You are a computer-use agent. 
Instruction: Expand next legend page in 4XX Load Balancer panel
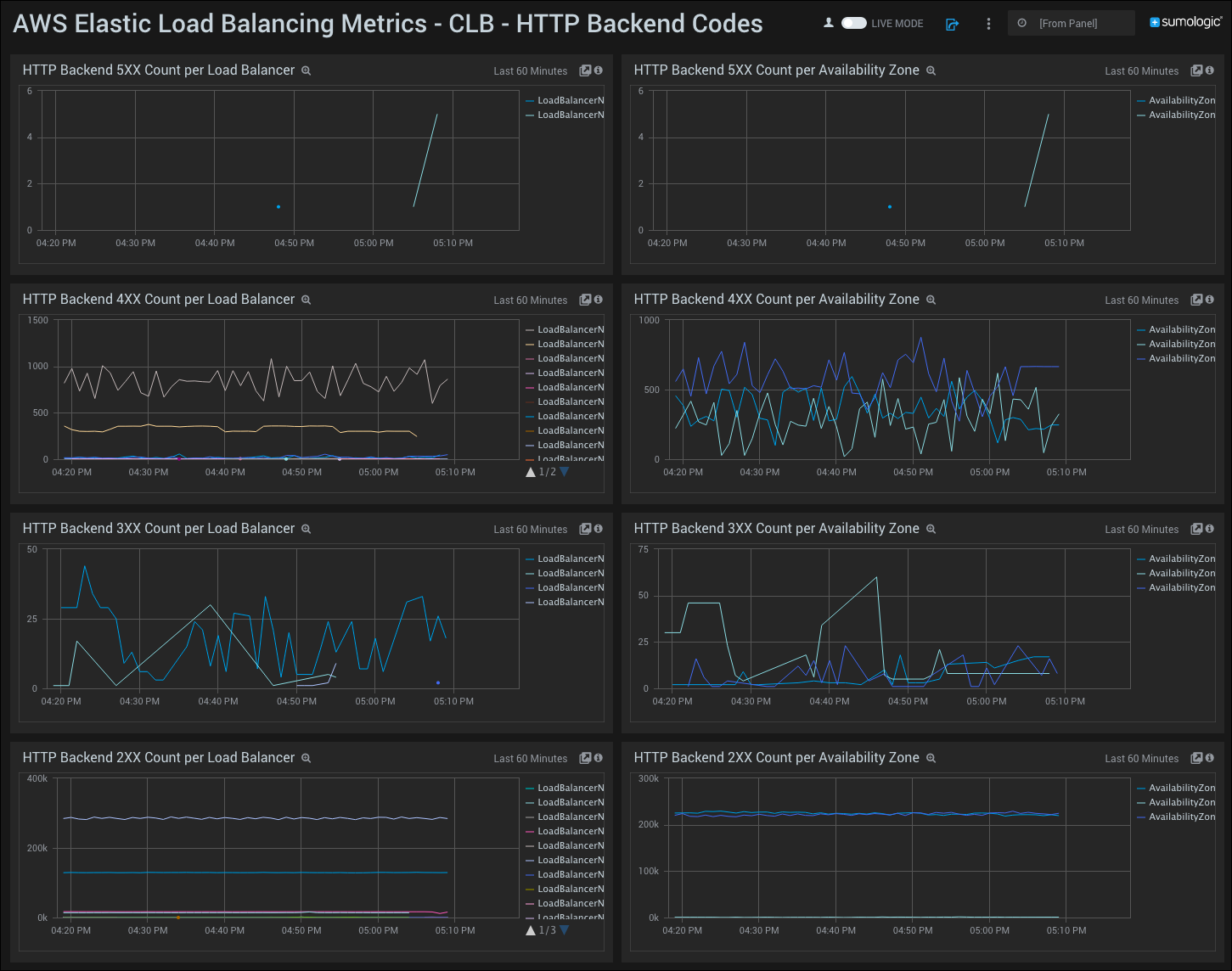[x=564, y=472]
